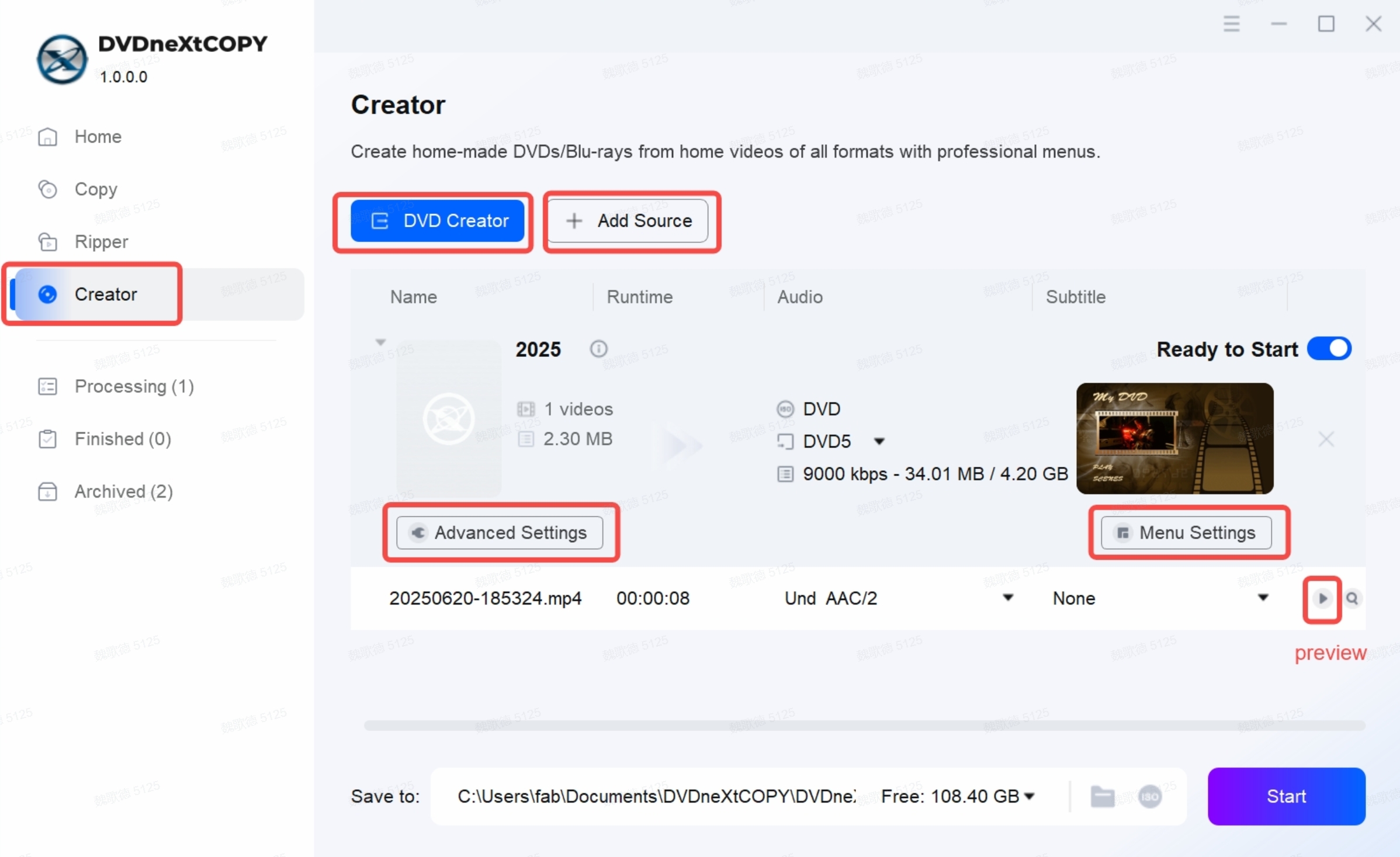Viewport: 1400px width, 857px height.
Task: Open the Ripper module
Action: [83, 242]
